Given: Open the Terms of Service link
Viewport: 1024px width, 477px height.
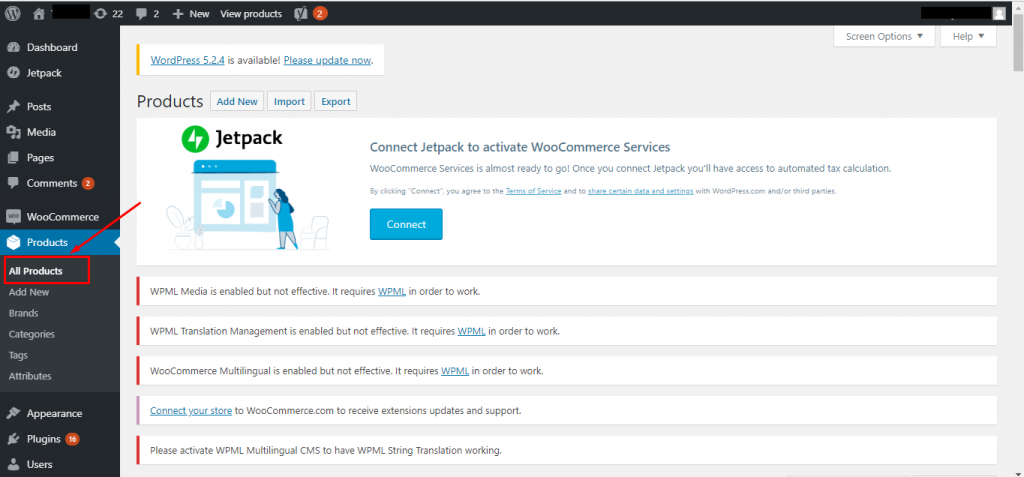Looking at the screenshot, I should tap(533, 191).
